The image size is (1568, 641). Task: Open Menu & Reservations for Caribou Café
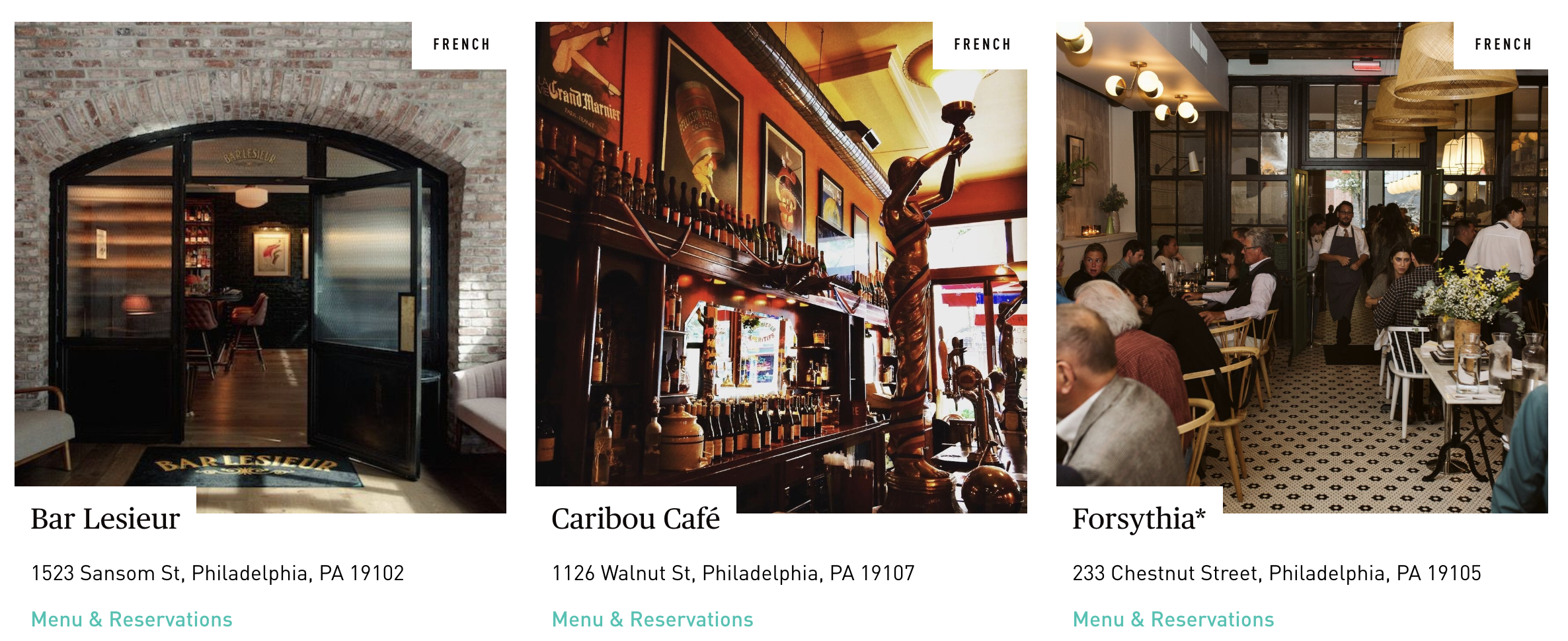652,619
